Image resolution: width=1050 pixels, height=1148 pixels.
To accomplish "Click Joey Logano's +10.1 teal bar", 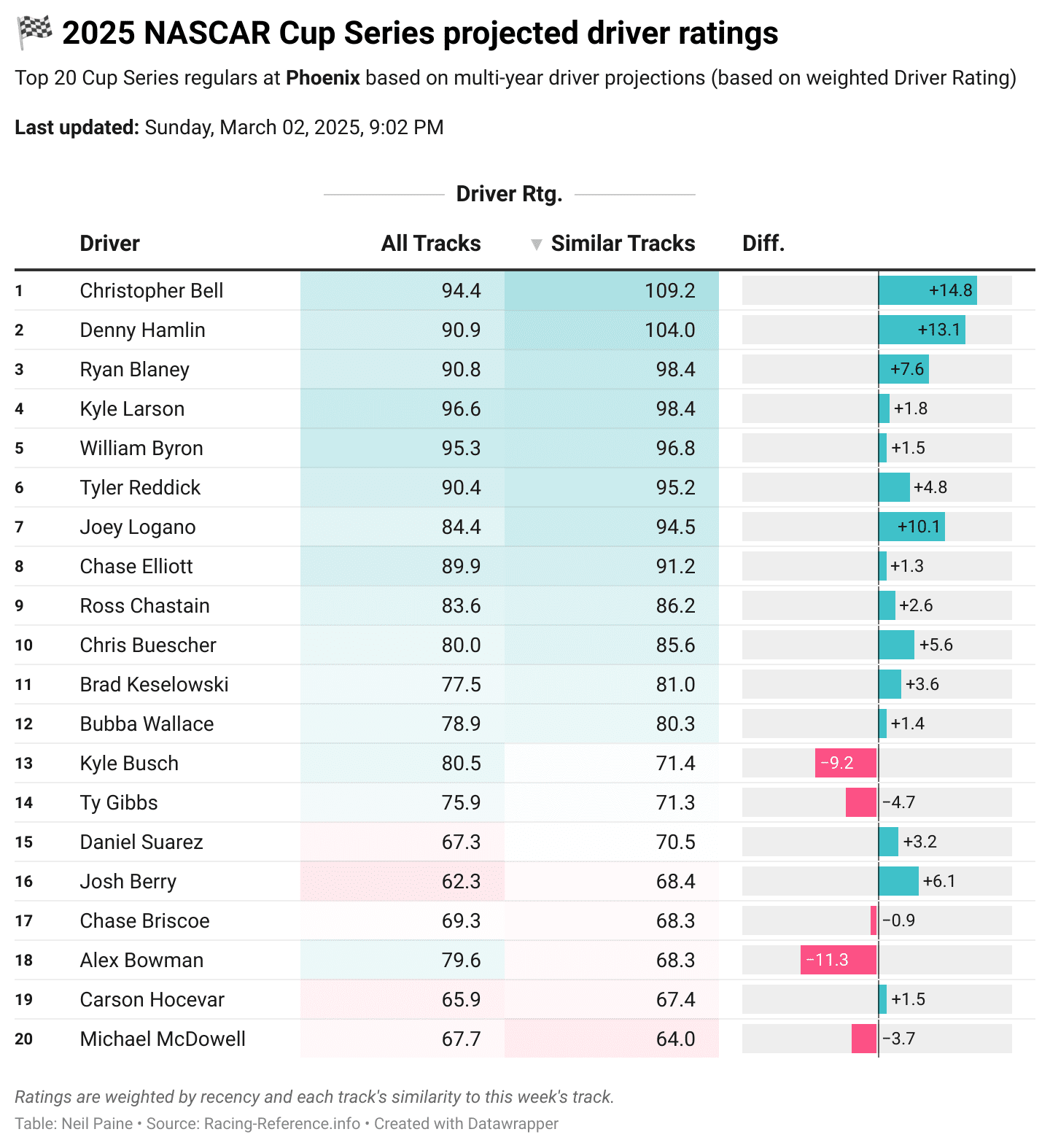I will pos(911,527).
